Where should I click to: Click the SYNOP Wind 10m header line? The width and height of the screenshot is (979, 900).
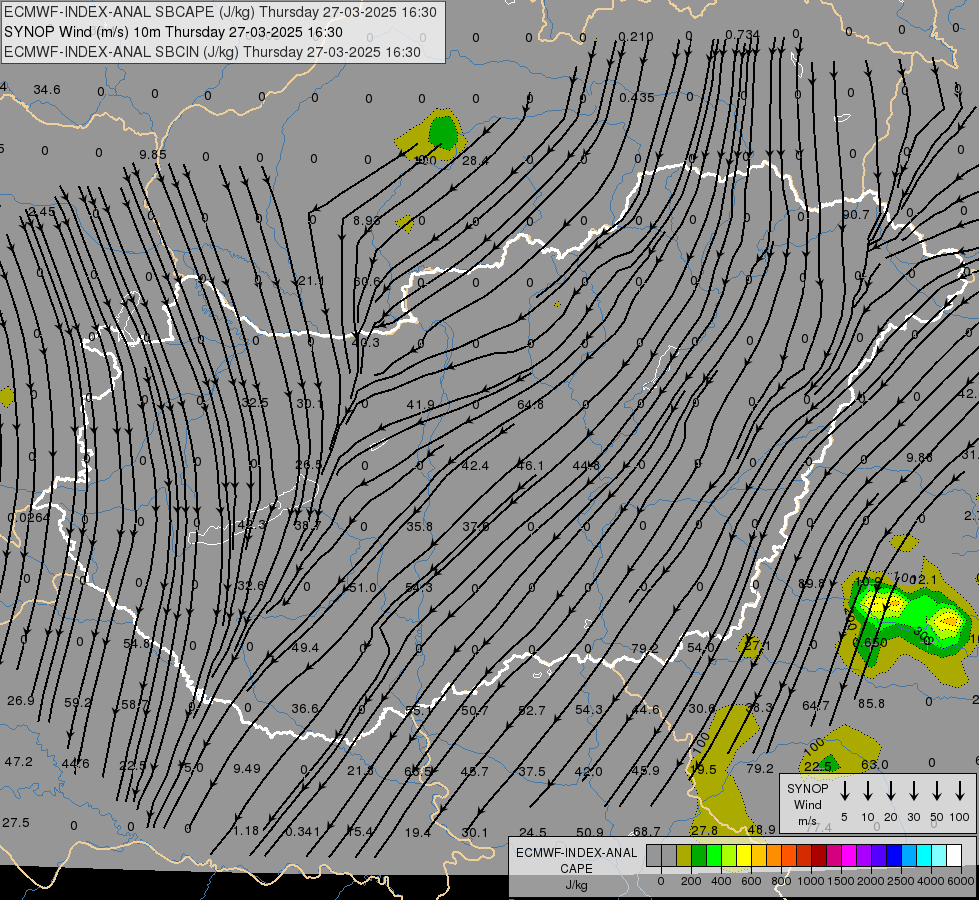pyautogui.click(x=173, y=32)
